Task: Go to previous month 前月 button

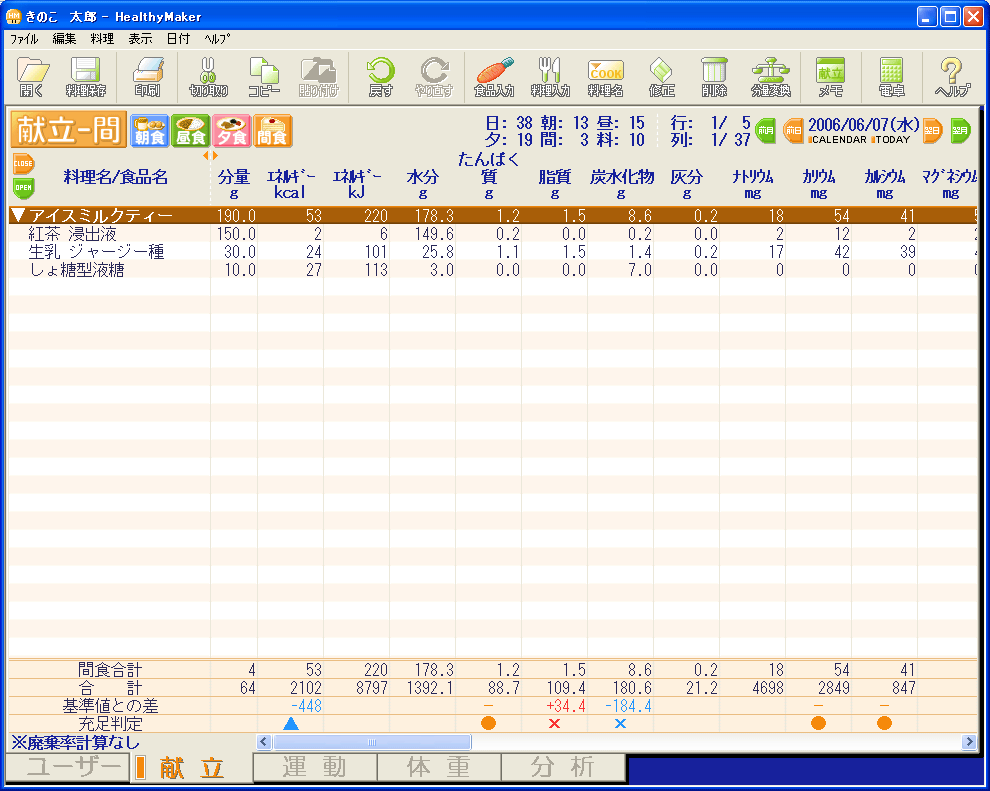Action: pyautogui.click(x=766, y=131)
